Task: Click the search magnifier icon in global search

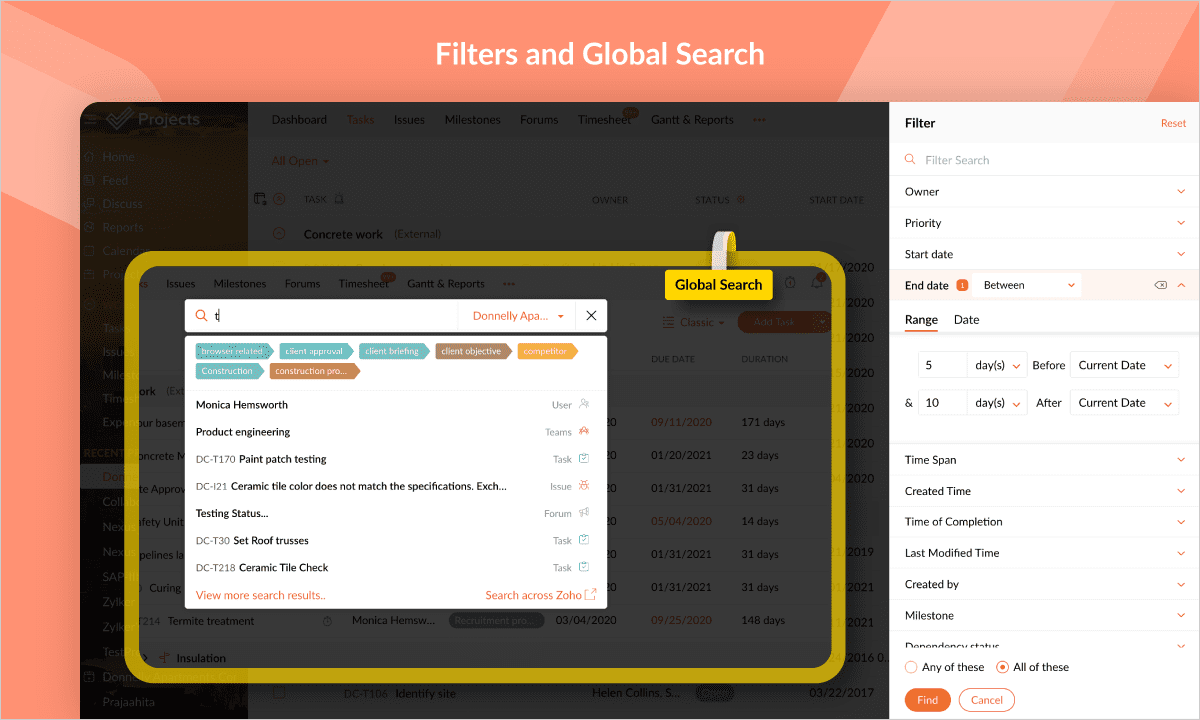Action: click(201, 316)
